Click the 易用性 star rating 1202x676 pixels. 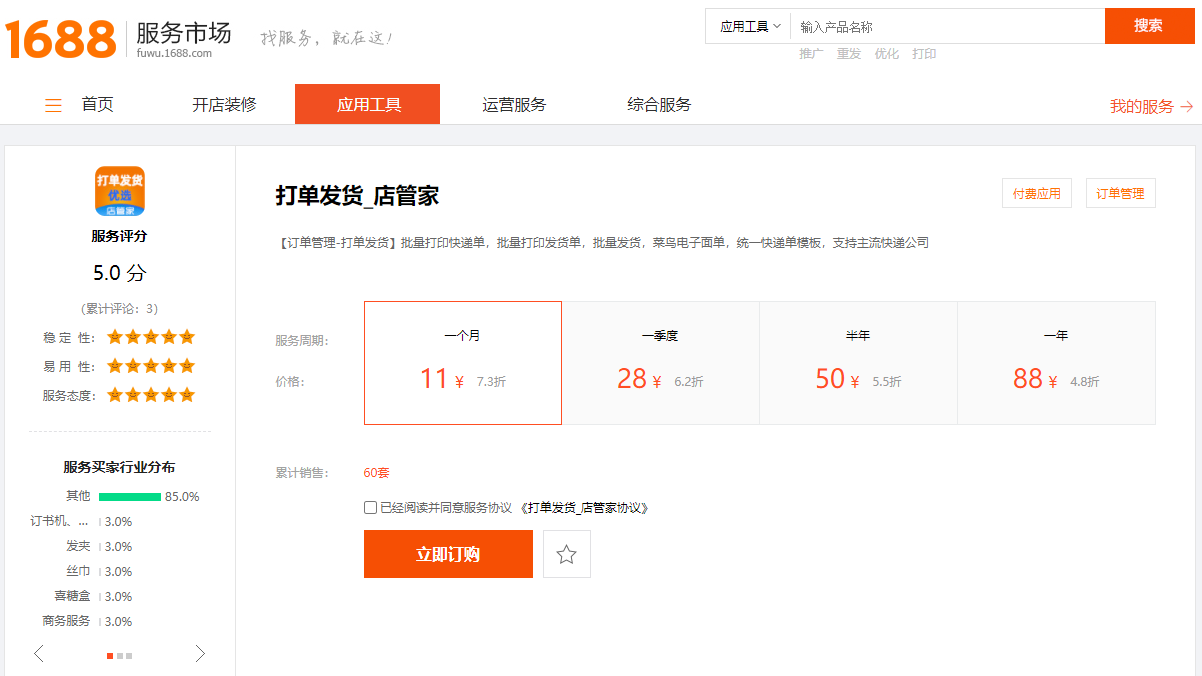[151, 366]
